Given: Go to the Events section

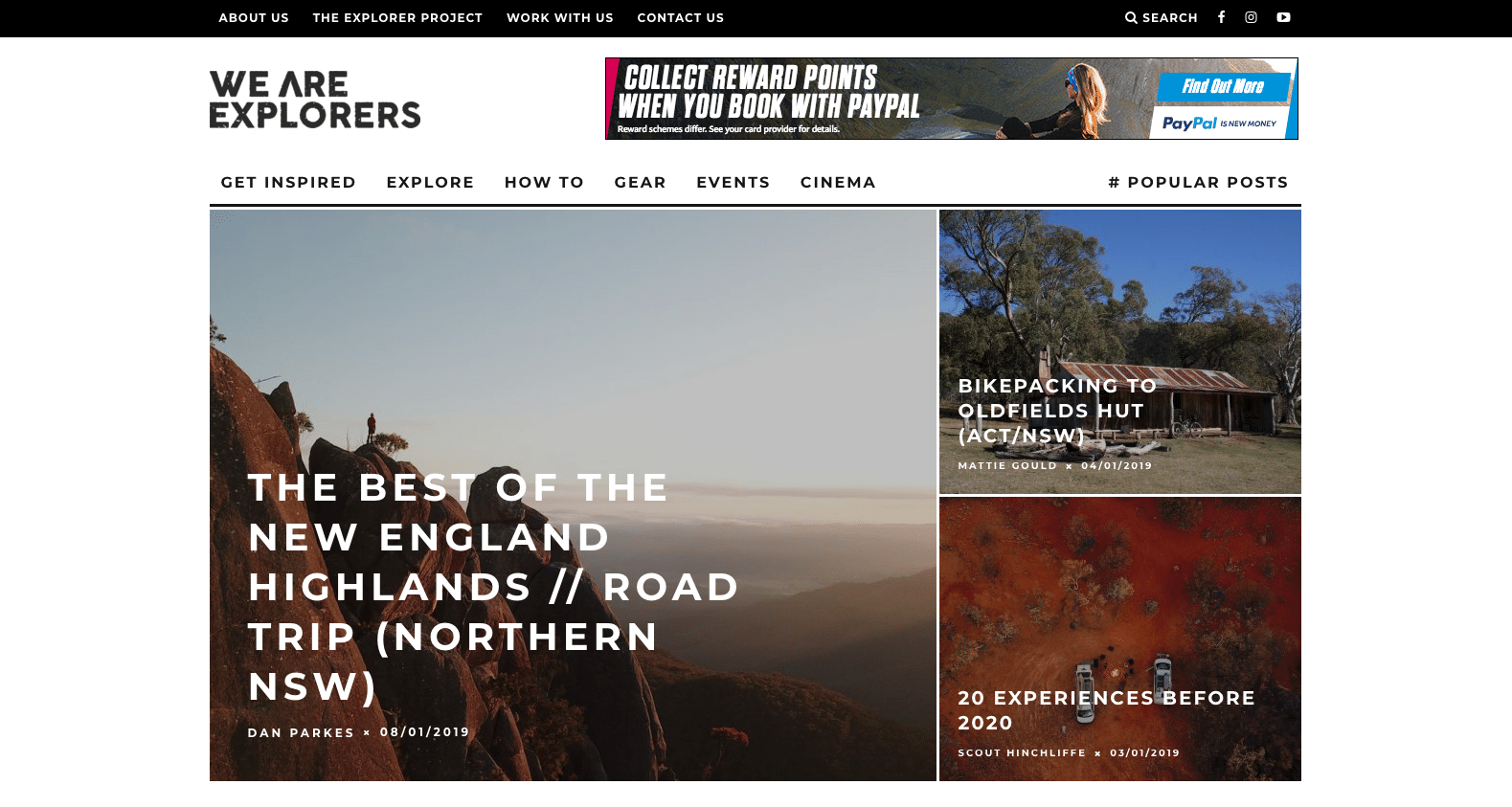Looking at the screenshot, I should tap(733, 182).
